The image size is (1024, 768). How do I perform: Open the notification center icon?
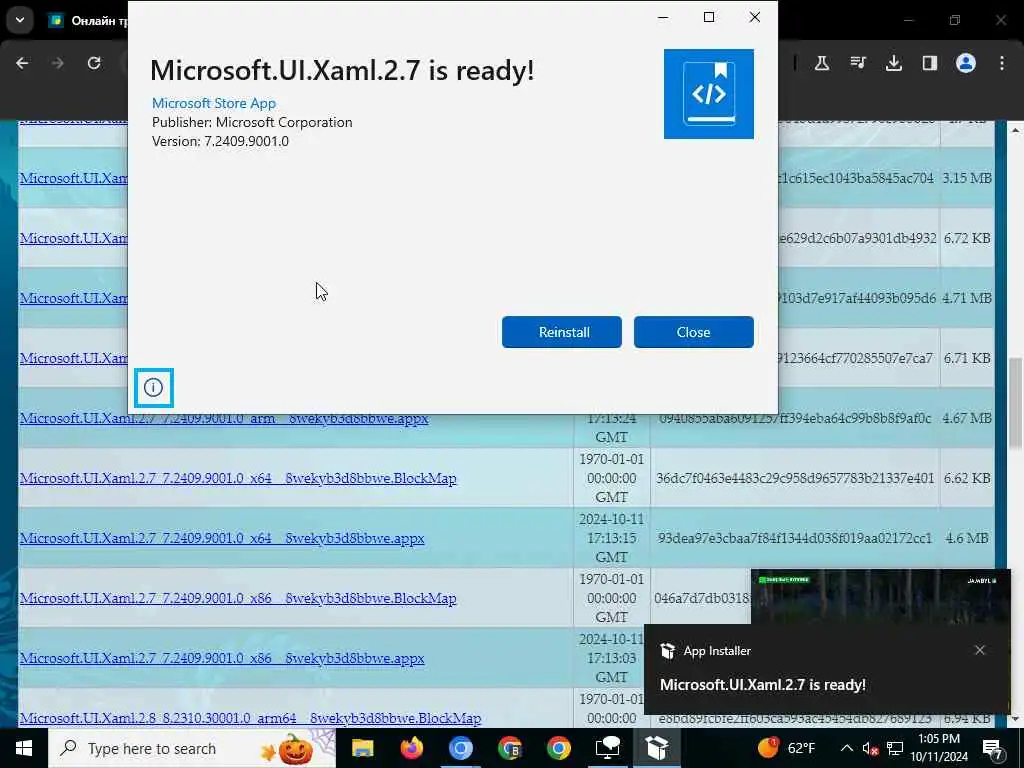(993, 749)
